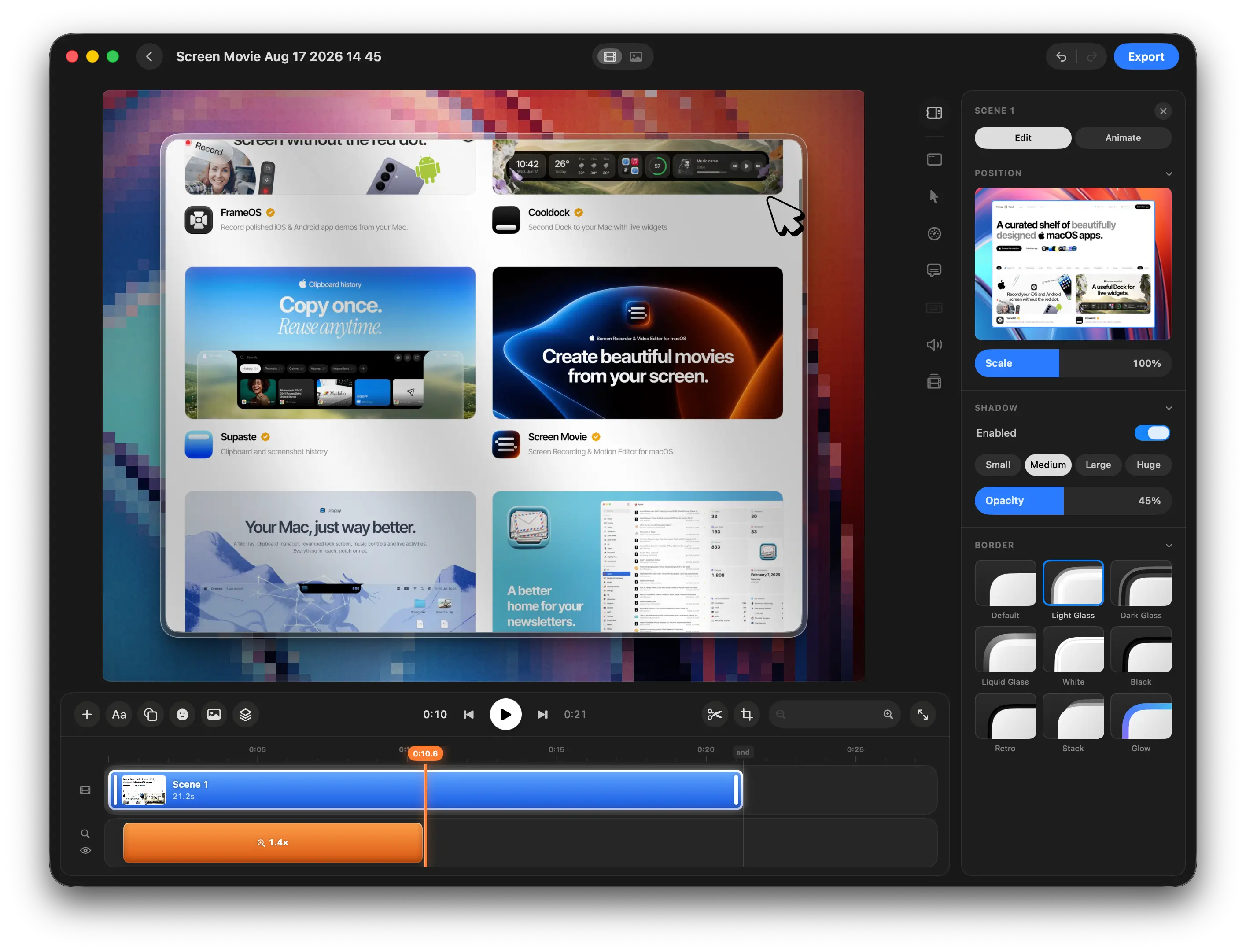Add a shape overlay
The width and height of the screenshot is (1246, 952).
(x=151, y=715)
